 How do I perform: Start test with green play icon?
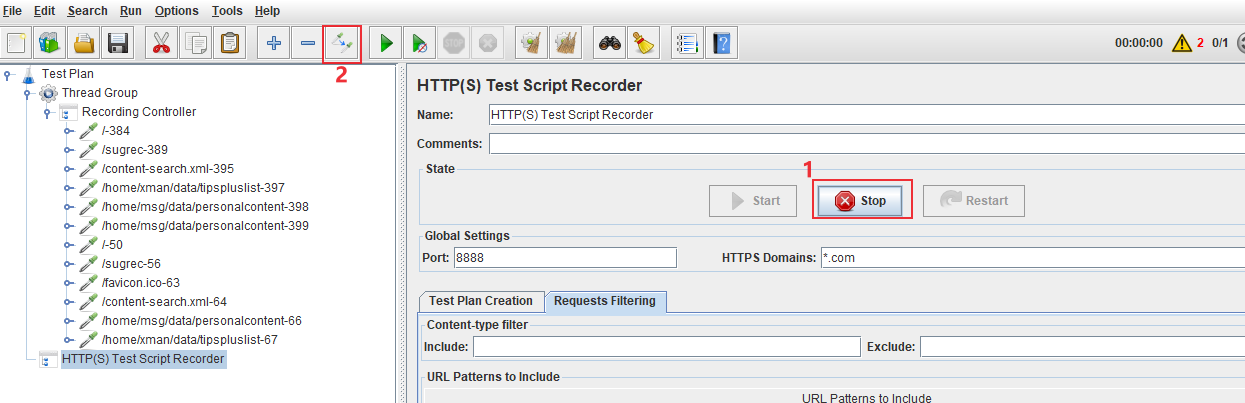(386, 43)
